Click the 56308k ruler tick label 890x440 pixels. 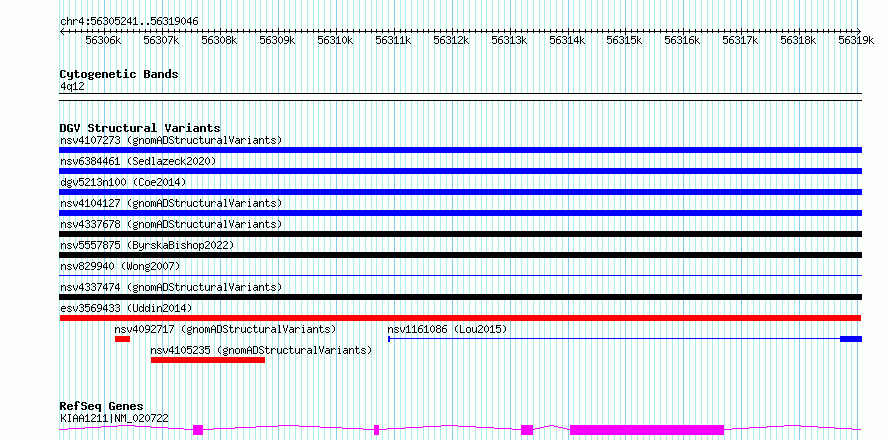click(x=219, y=40)
